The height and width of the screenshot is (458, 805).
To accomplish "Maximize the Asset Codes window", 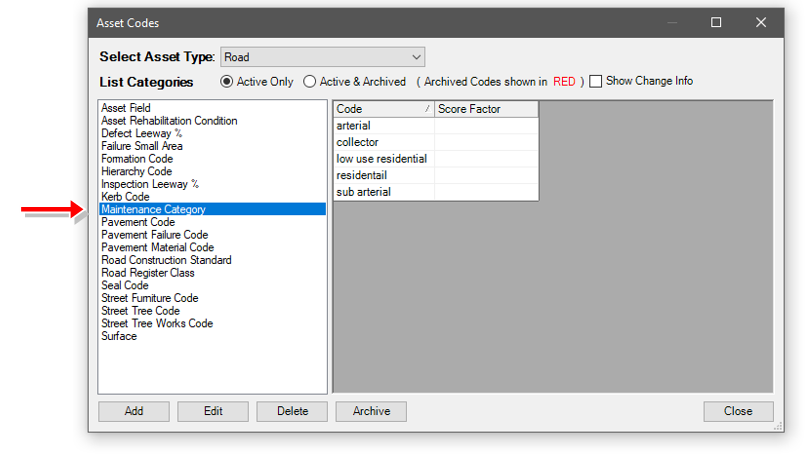I will pyautogui.click(x=716, y=22).
